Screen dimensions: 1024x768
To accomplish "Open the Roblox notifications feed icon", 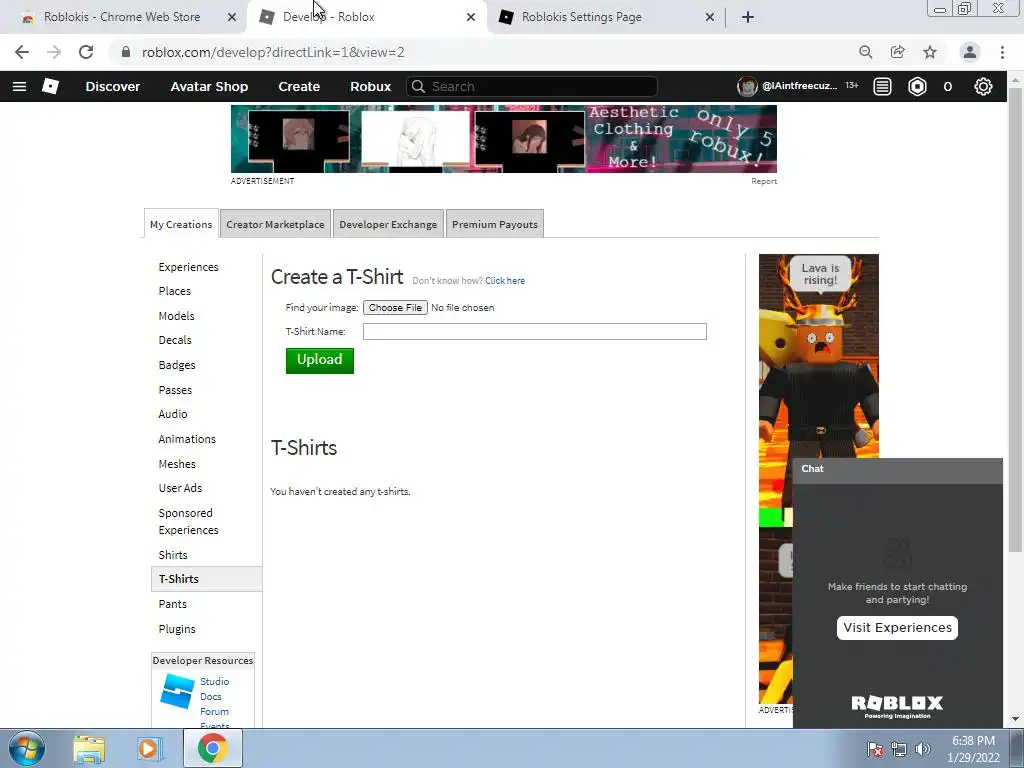I will click(882, 86).
